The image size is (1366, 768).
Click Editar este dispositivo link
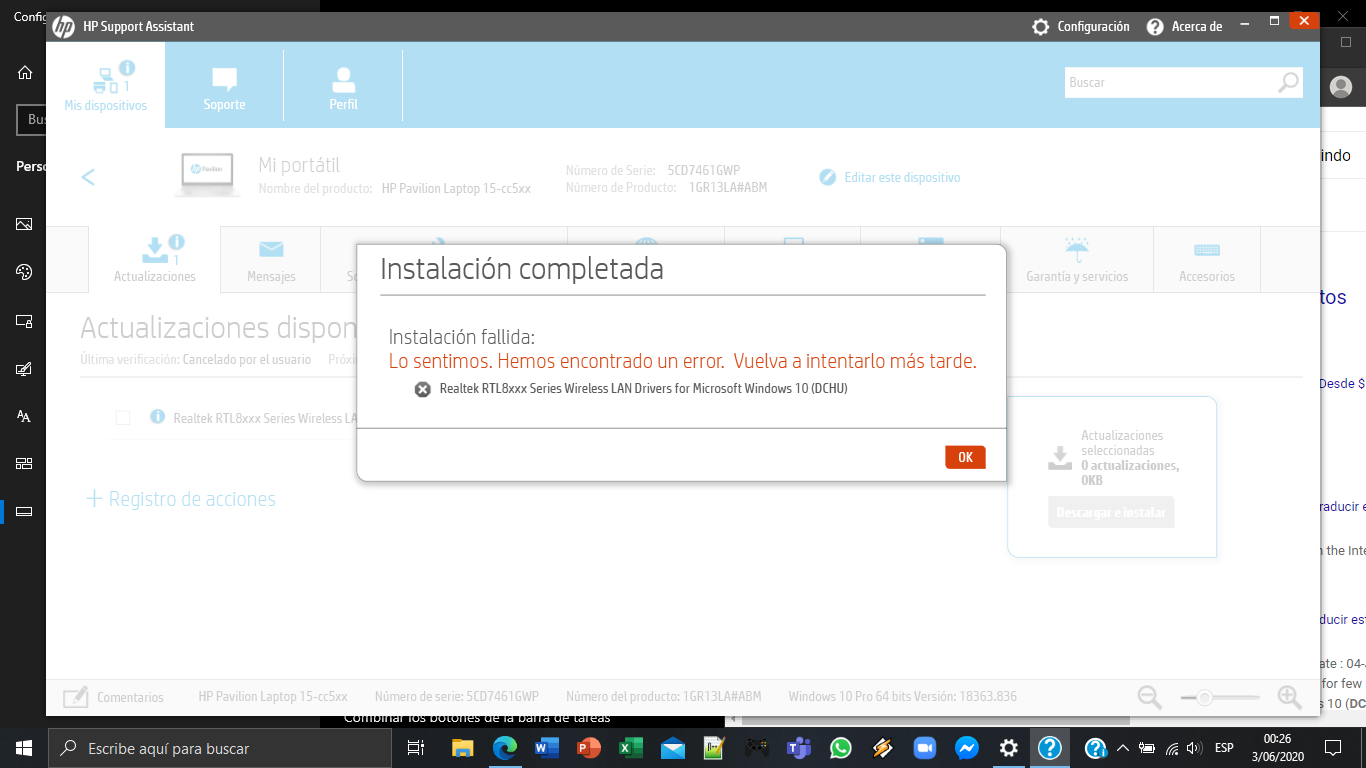(902, 177)
